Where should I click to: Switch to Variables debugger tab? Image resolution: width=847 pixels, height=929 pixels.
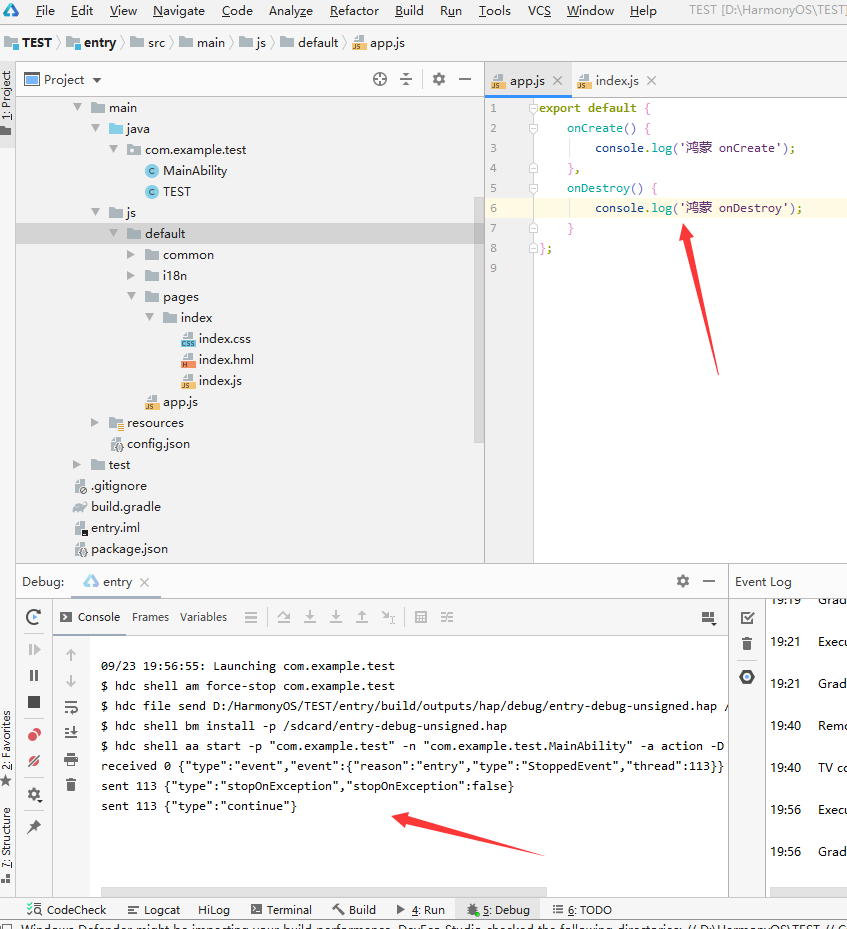(x=203, y=617)
